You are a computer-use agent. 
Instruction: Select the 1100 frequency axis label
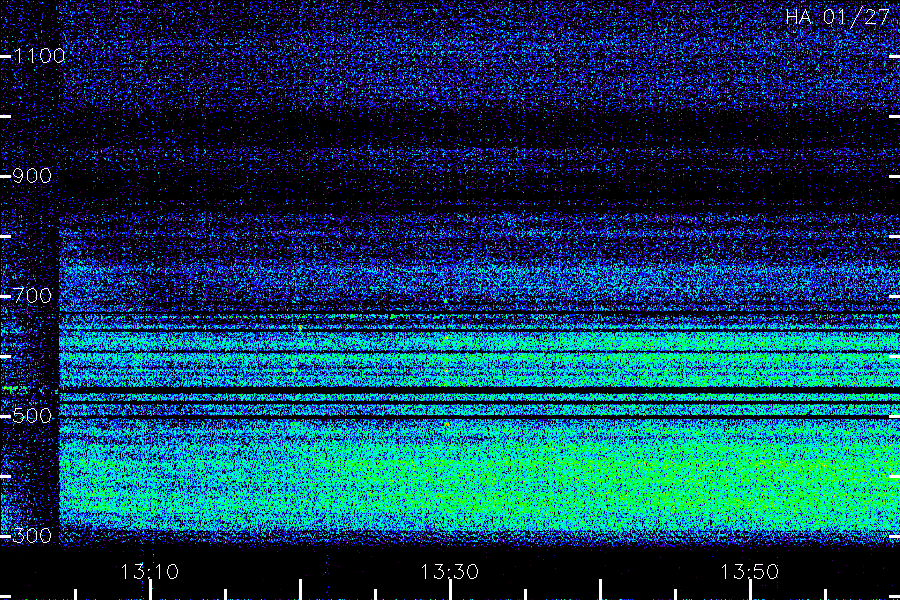point(39,56)
